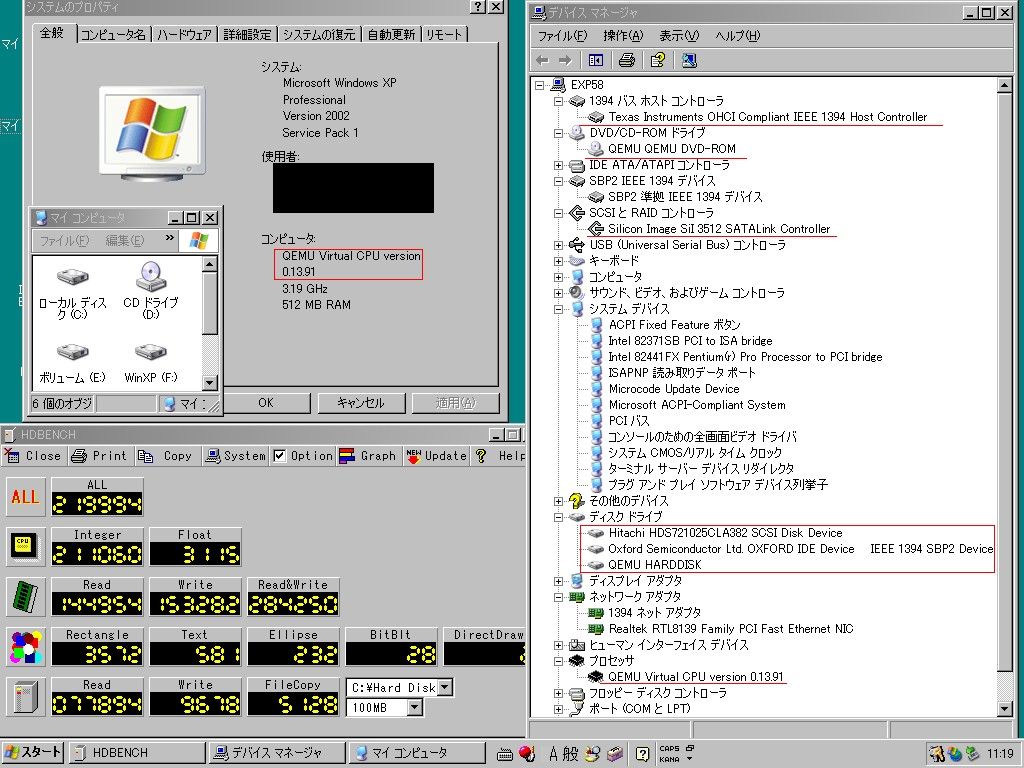
Task: Click My Computer window scrollbar up arrow
Action: pyautogui.click(x=210, y=264)
